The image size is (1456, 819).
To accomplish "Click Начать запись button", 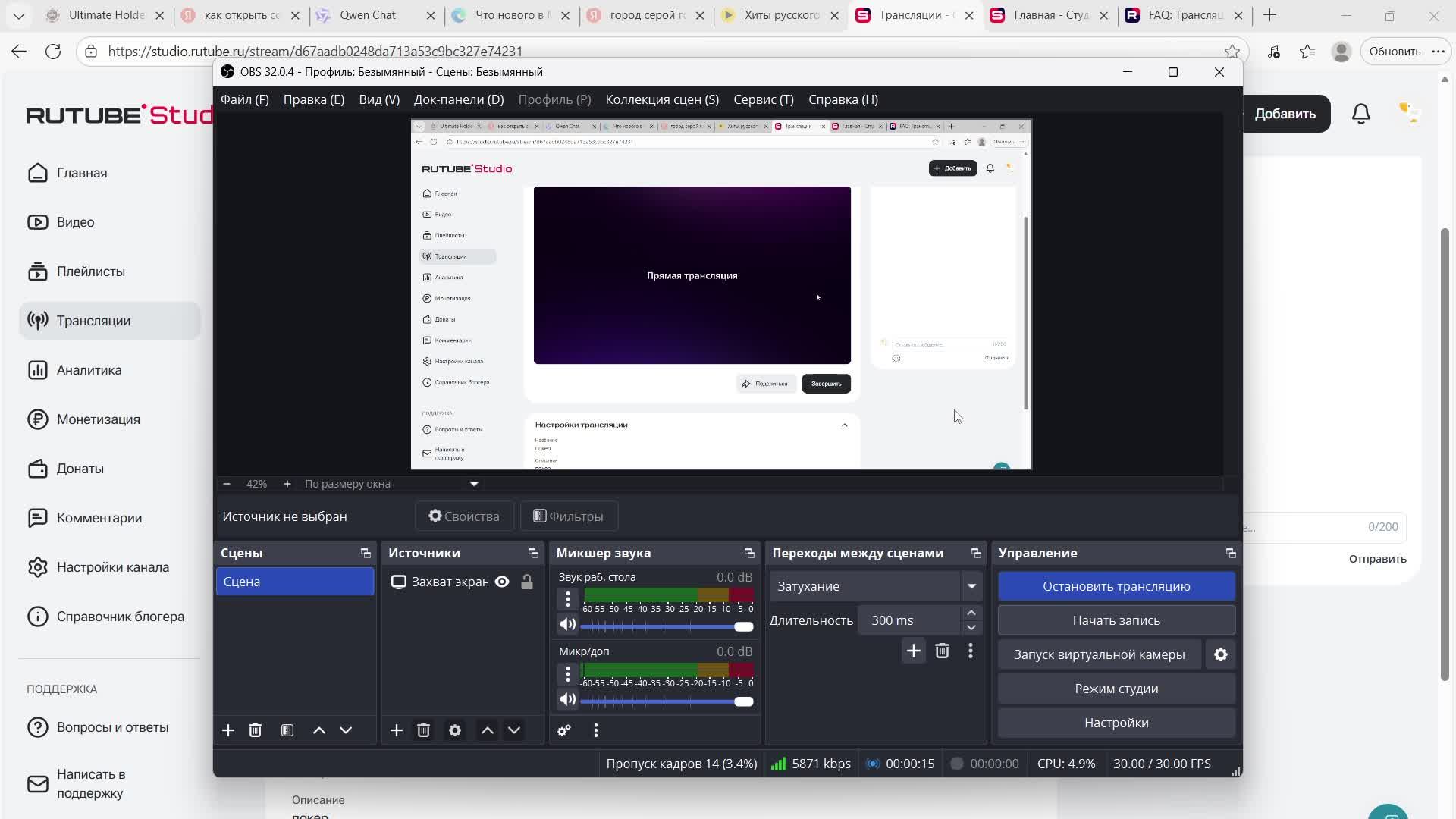I will pos(1116,620).
